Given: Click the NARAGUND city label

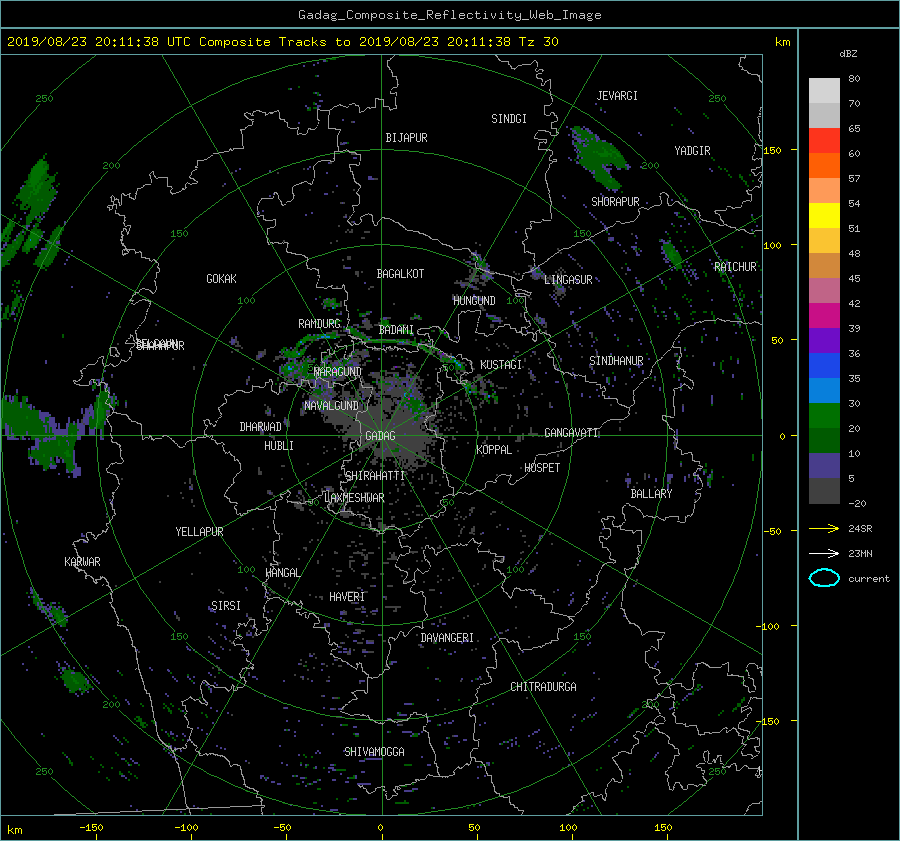Looking at the screenshot, I should tap(338, 372).
